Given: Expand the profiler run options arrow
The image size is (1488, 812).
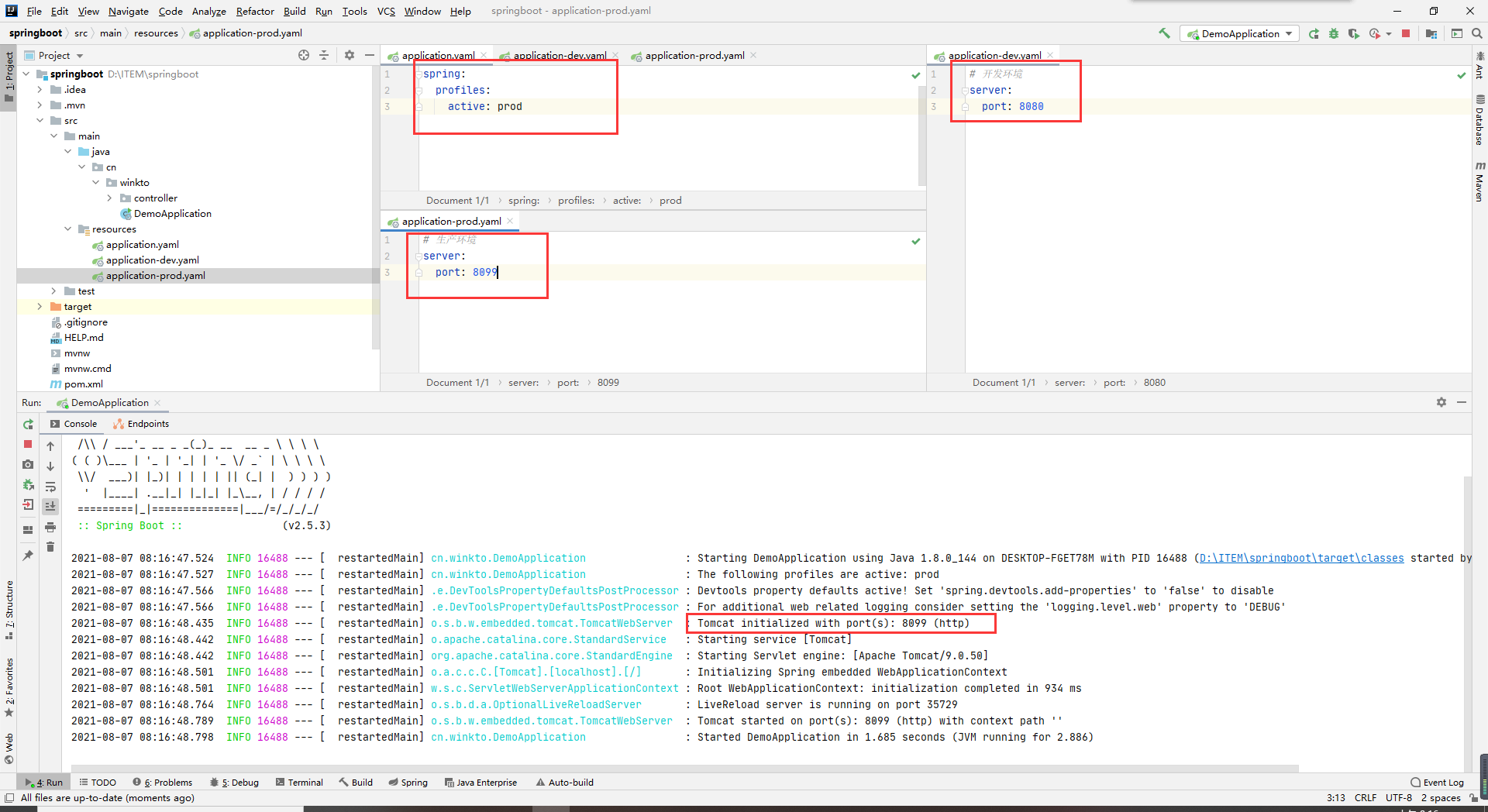Looking at the screenshot, I should pyautogui.click(x=1389, y=33).
